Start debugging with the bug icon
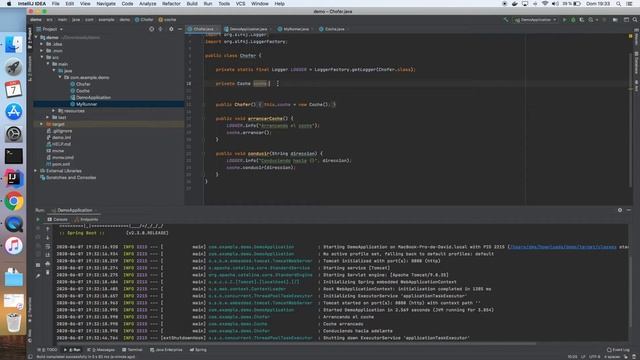 point(573,20)
